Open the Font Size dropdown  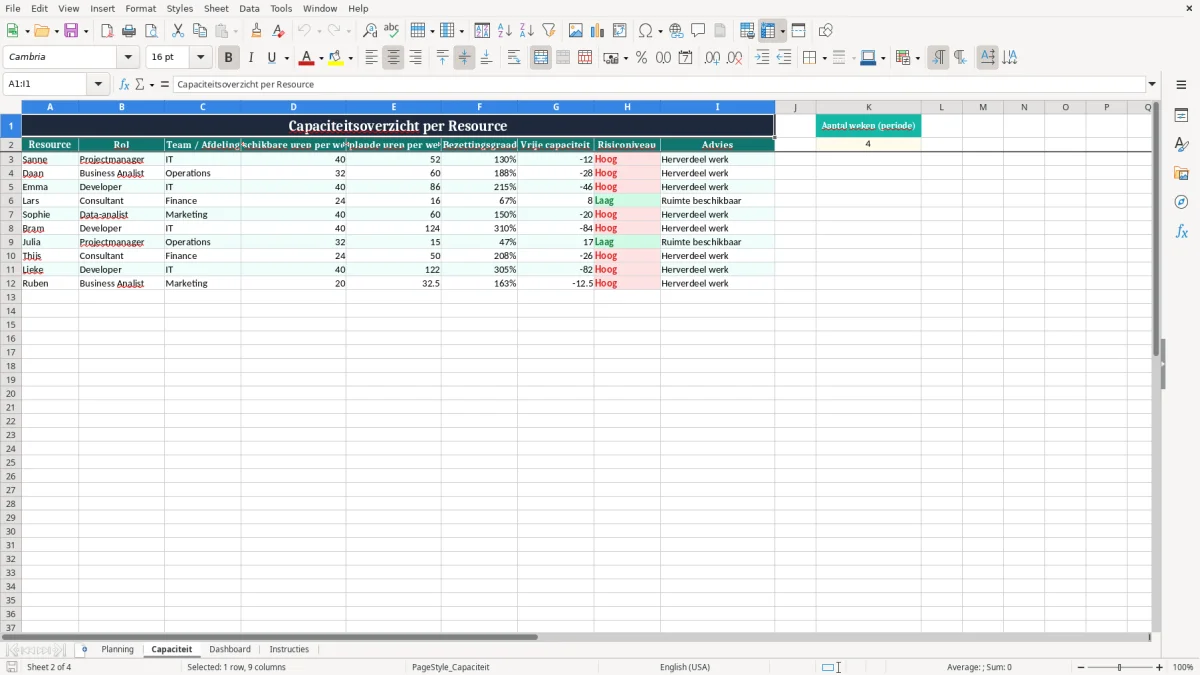tap(200, 58)
